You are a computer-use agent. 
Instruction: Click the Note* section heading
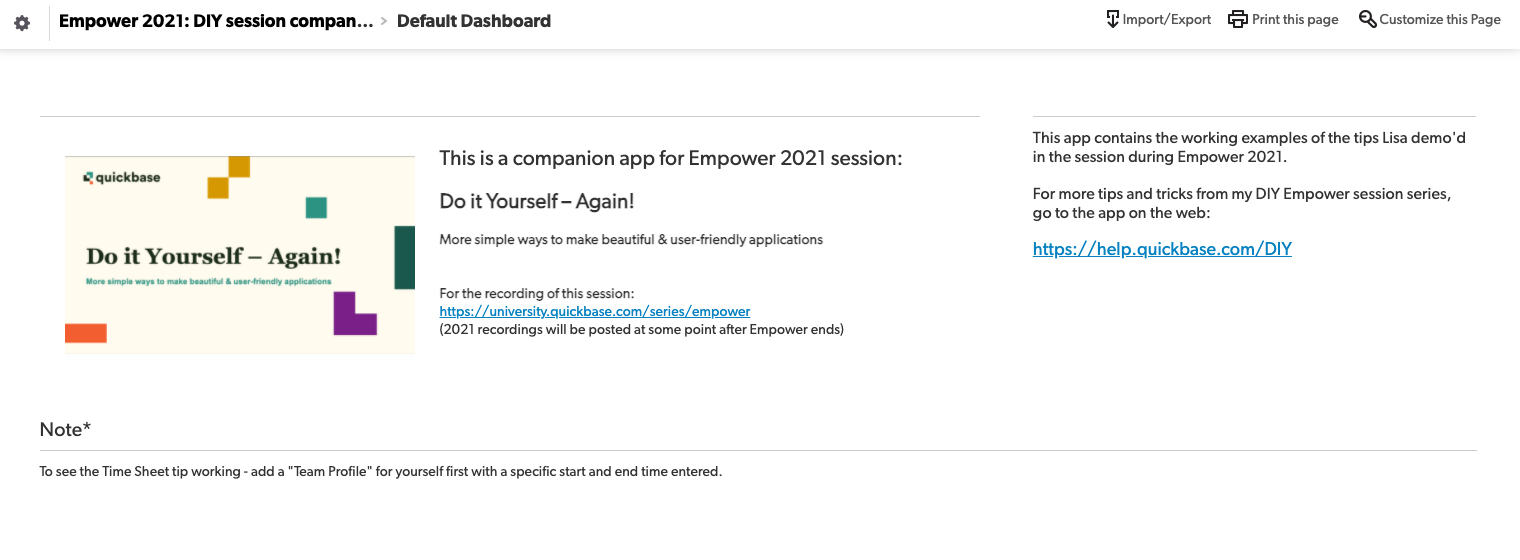65,429
